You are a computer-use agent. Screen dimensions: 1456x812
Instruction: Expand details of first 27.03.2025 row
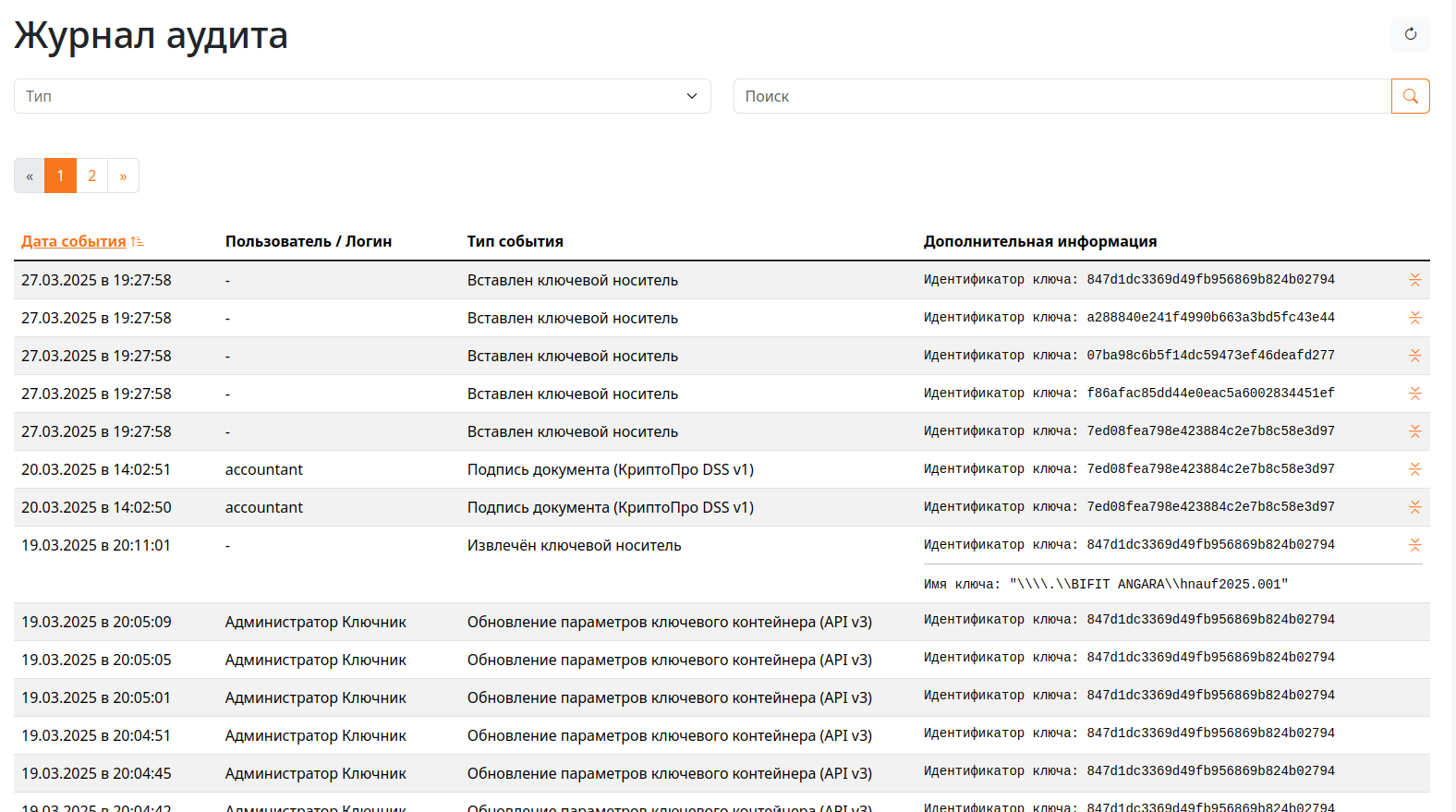click(x=1414, y=280)
